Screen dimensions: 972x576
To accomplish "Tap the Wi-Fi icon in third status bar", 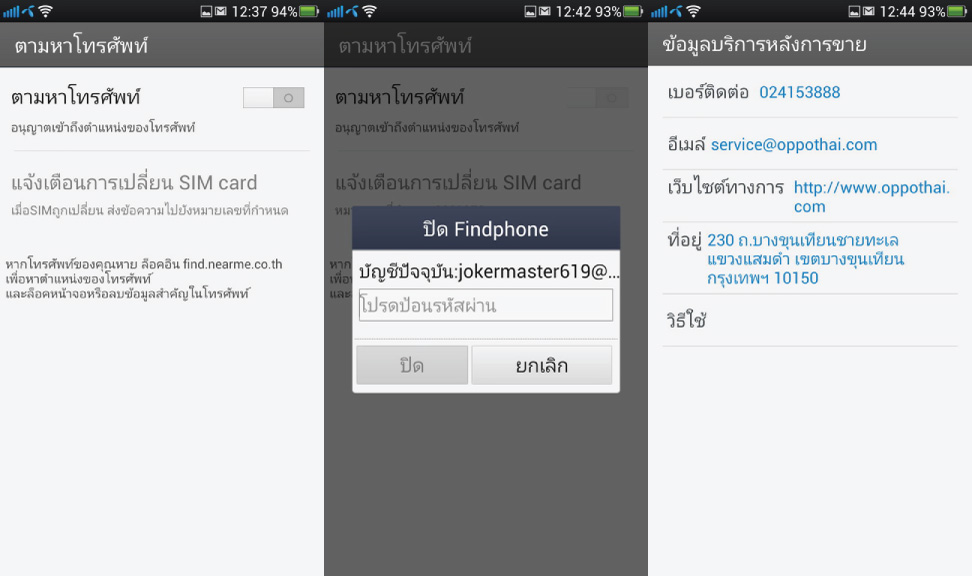I will 693,11.
